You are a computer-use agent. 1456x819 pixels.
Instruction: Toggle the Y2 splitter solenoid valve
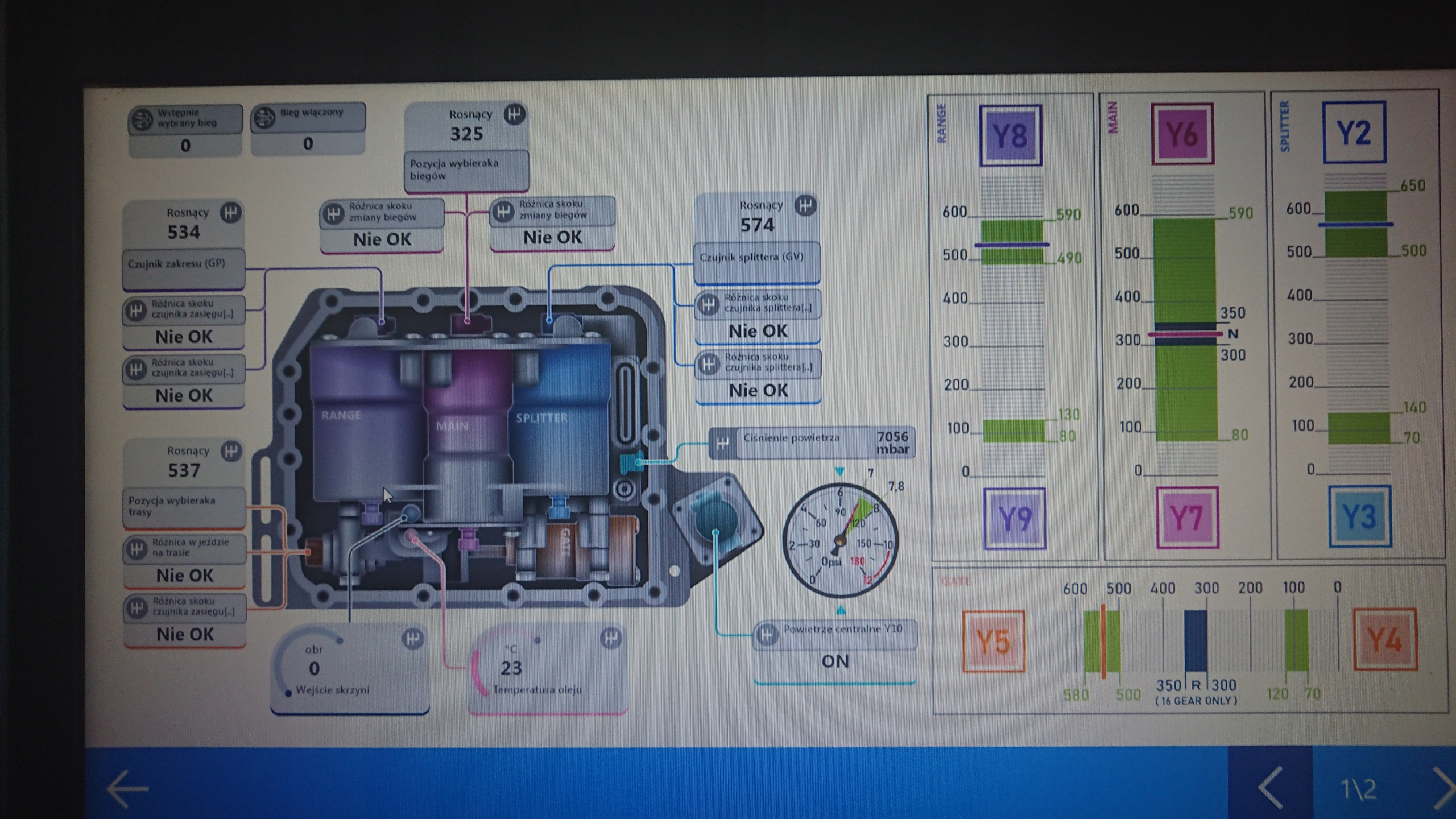coord(1354,133)
